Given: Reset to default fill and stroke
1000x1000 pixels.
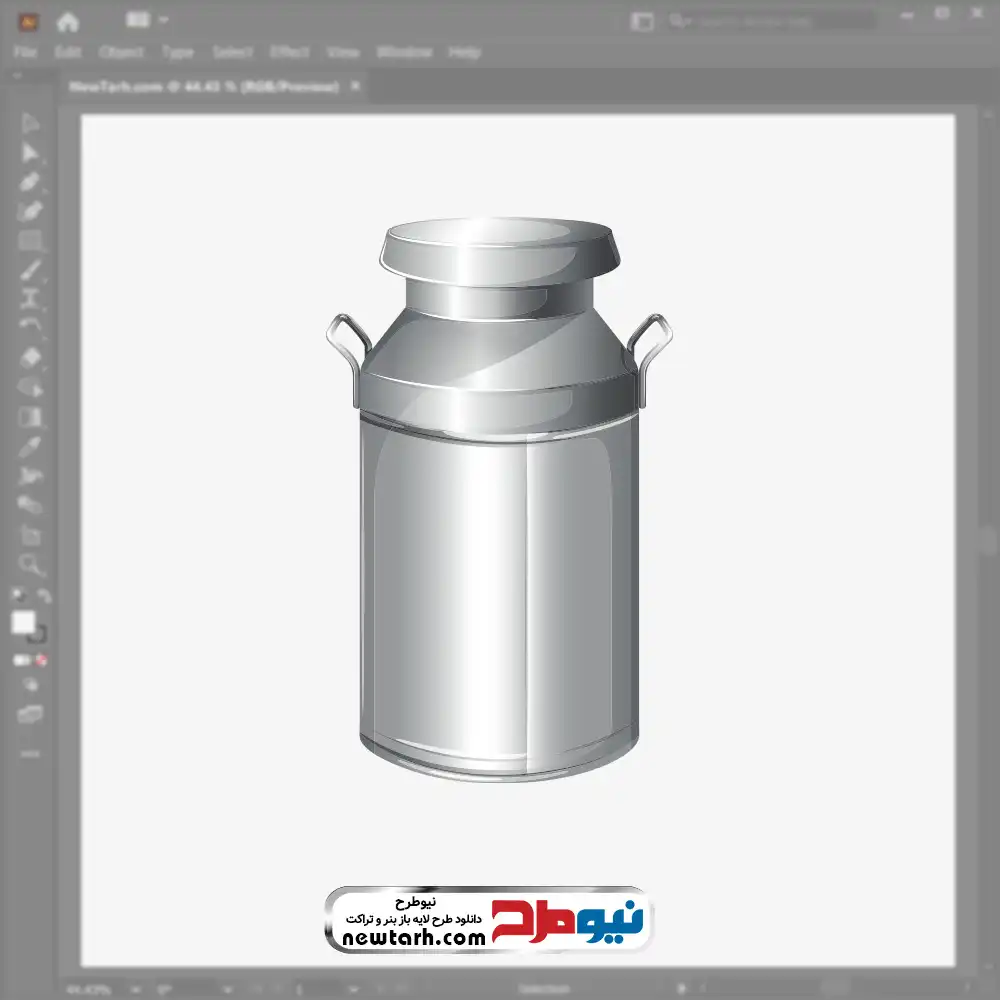Looking at the screenshot, I should tap(17, 596).
